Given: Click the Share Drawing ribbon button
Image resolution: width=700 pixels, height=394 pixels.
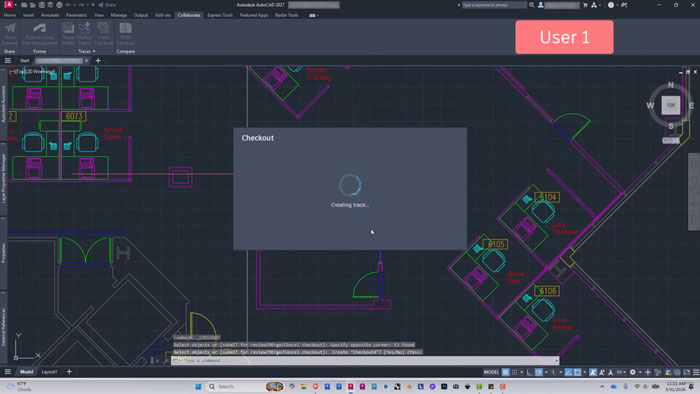Looking at the screenshot, I should tap(10, 34).
